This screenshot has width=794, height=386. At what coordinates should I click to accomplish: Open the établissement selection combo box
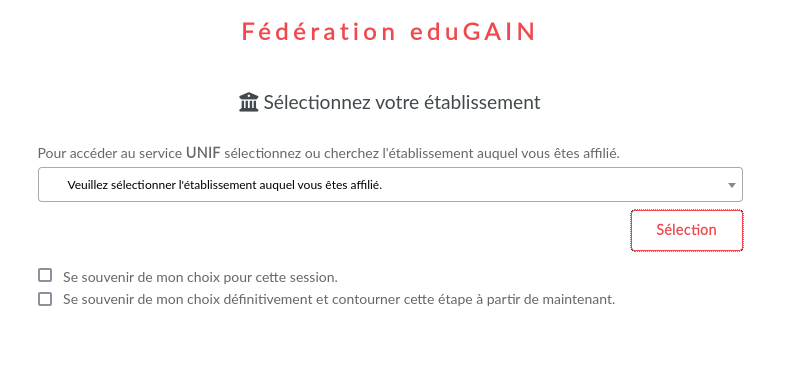[390, 184]
